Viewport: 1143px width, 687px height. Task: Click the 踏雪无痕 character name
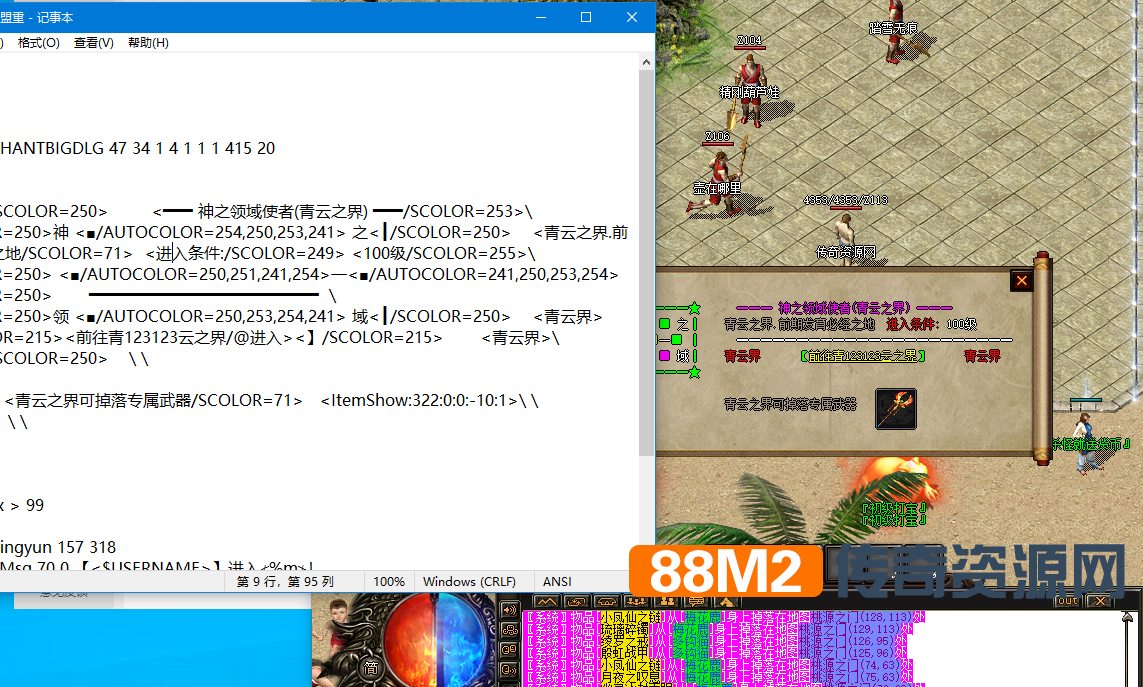pyautogui.click(x=893, y=28)
